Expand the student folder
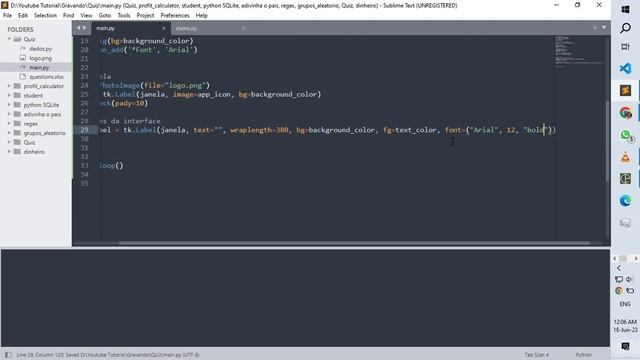This screenshot has height=360, width=640. (9, 96)
